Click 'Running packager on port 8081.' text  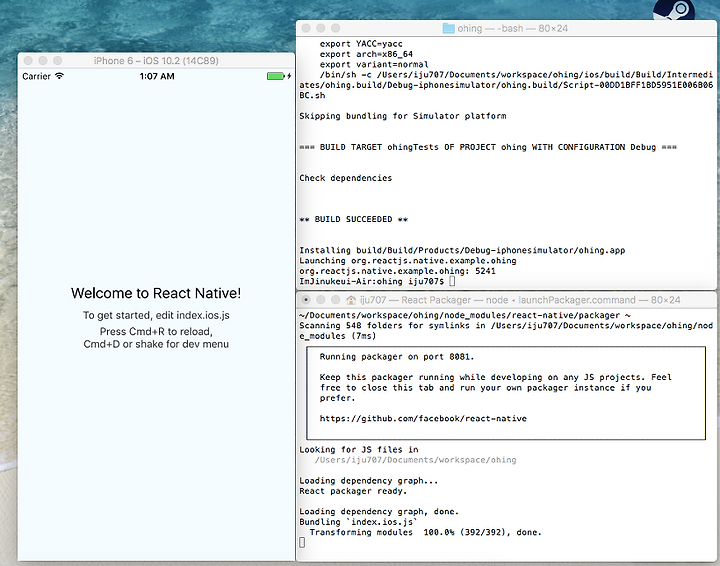click(x=397, y=357)
